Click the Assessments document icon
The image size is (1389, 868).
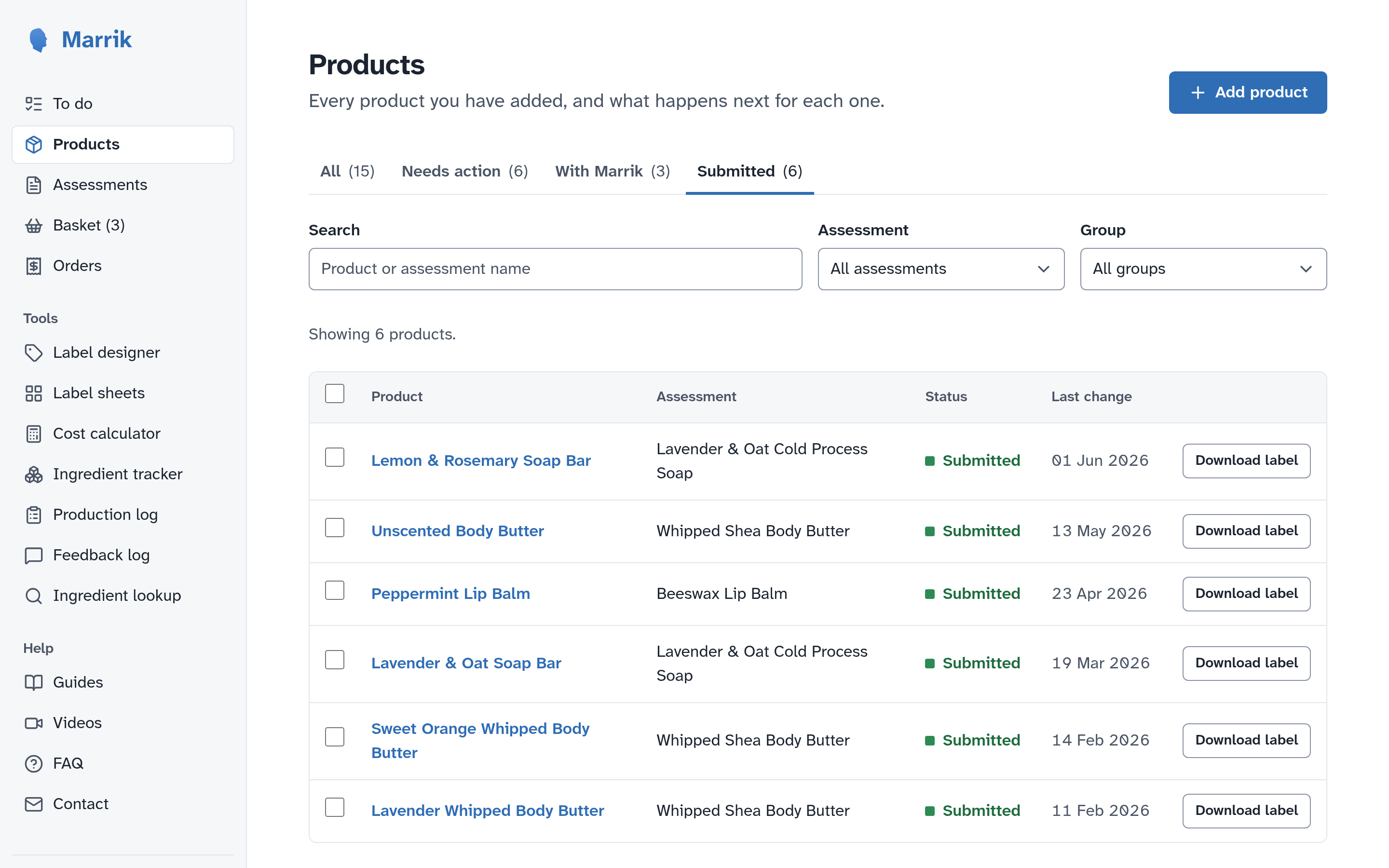(34, 185)
